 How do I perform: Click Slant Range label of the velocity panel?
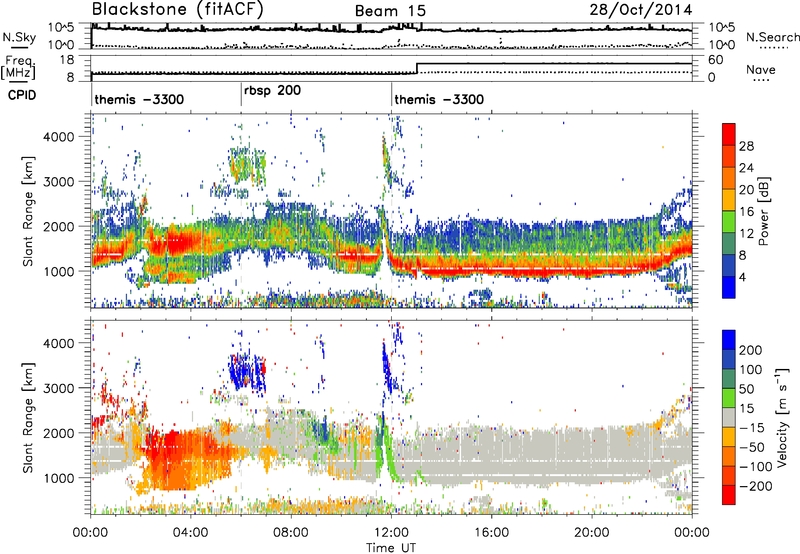(28, 418)
